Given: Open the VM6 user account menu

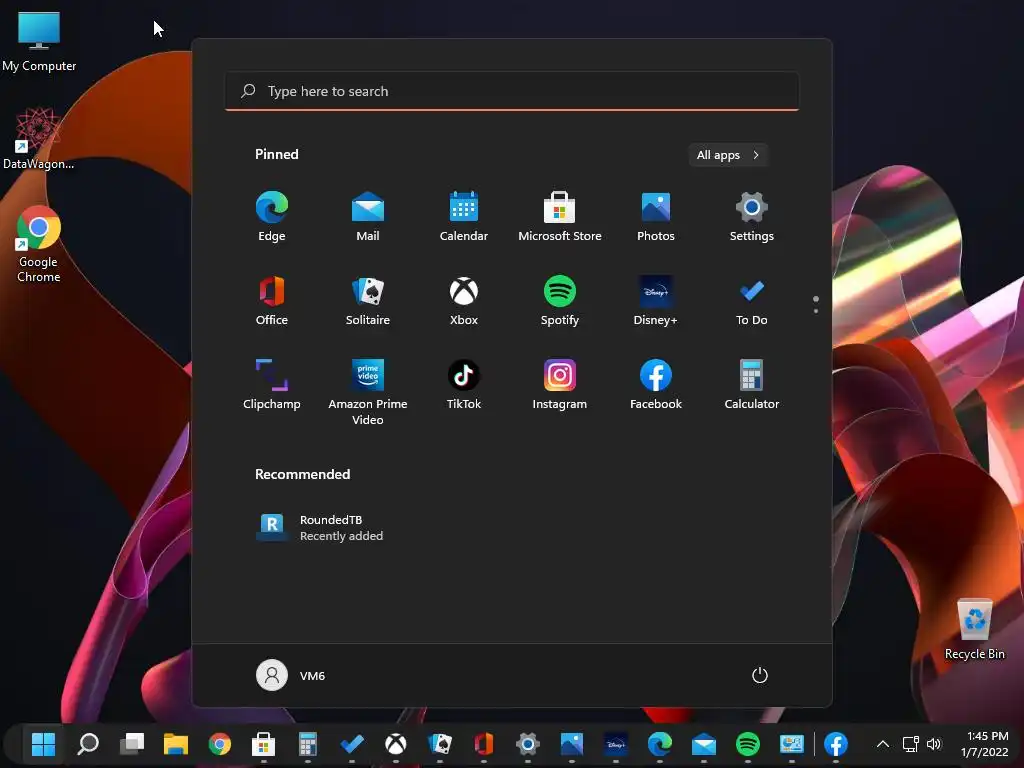Looking at the screenshot, I should point(291,675).
